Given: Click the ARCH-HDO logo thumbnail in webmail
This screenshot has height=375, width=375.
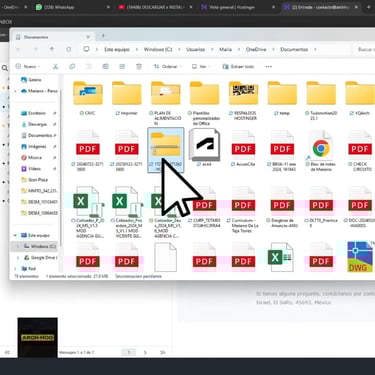Looking at the screenshot, I should pyautogui.click(x=38, y=337).
